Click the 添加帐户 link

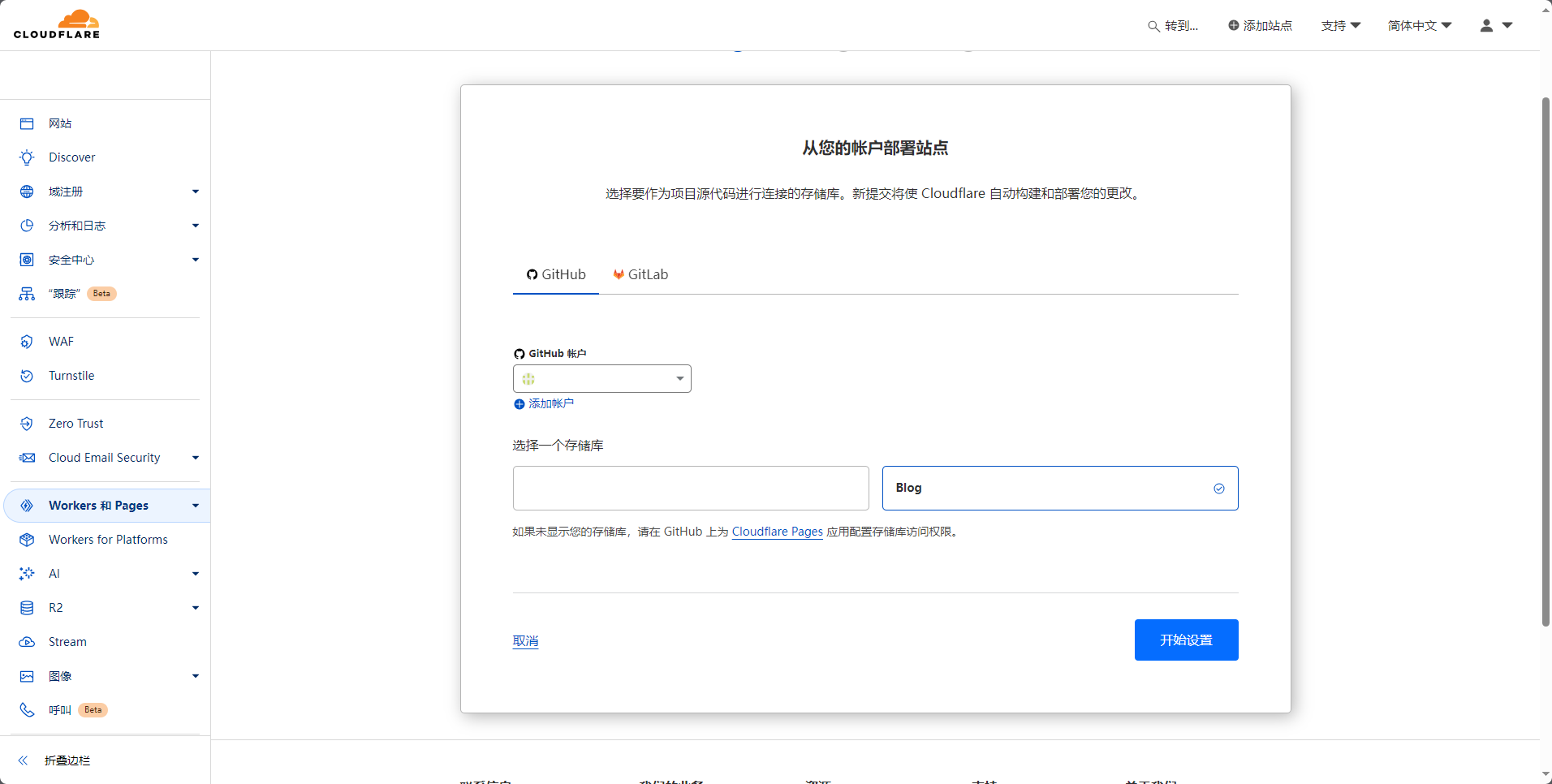(x=551, y=403)
